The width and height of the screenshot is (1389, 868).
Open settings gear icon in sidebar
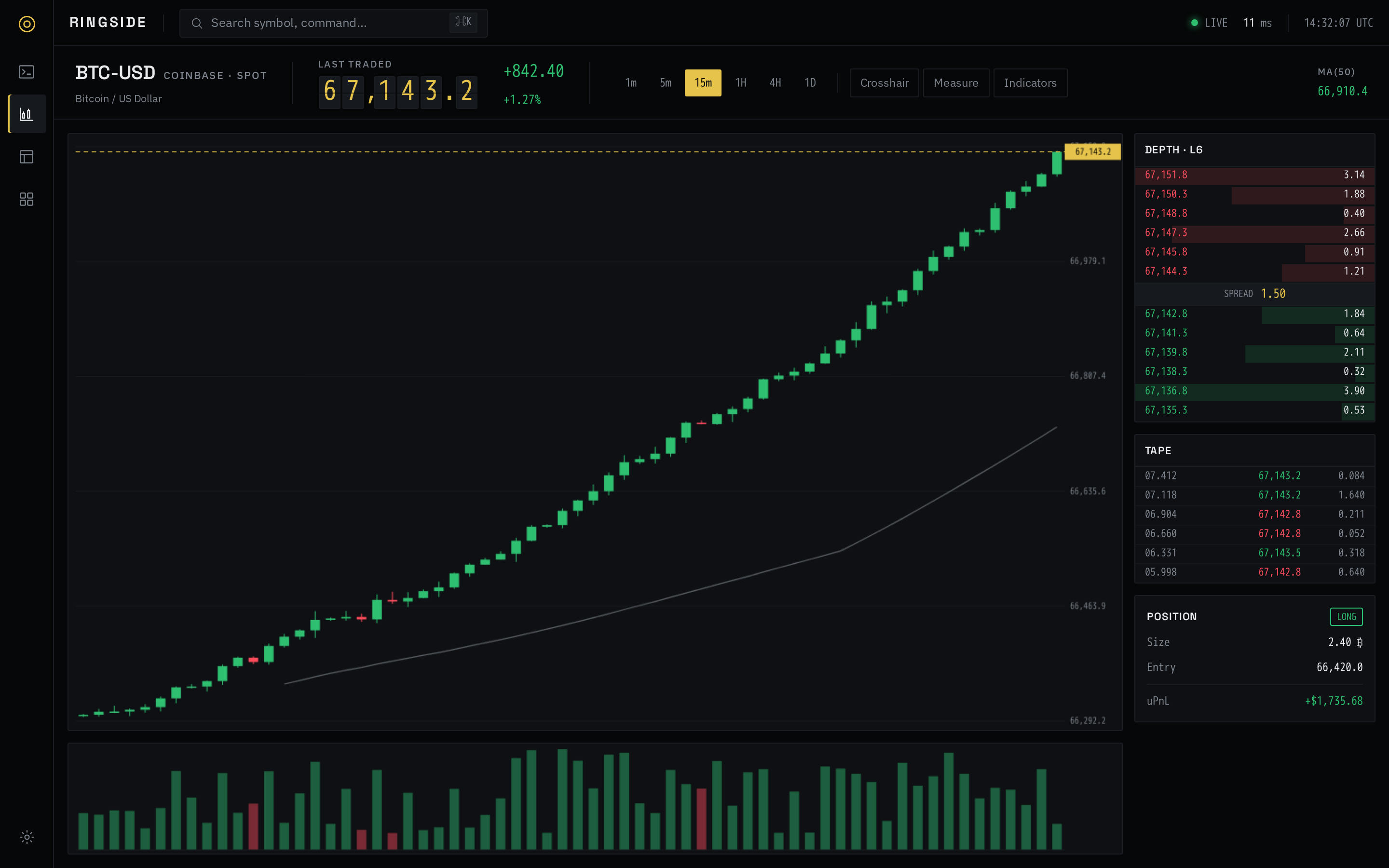pos(27,837)
